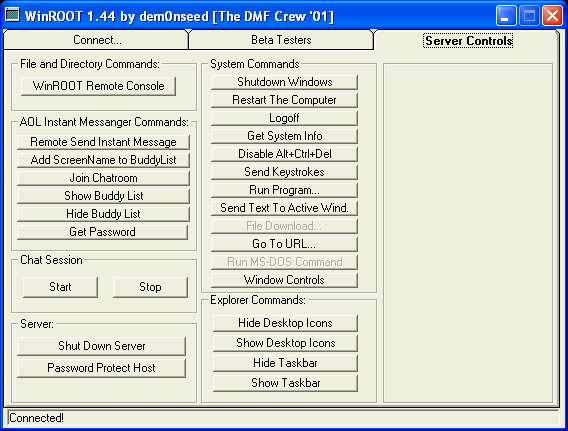Click Get System Info button
Screen dimensions: 568x431
[x=284, y=136]
